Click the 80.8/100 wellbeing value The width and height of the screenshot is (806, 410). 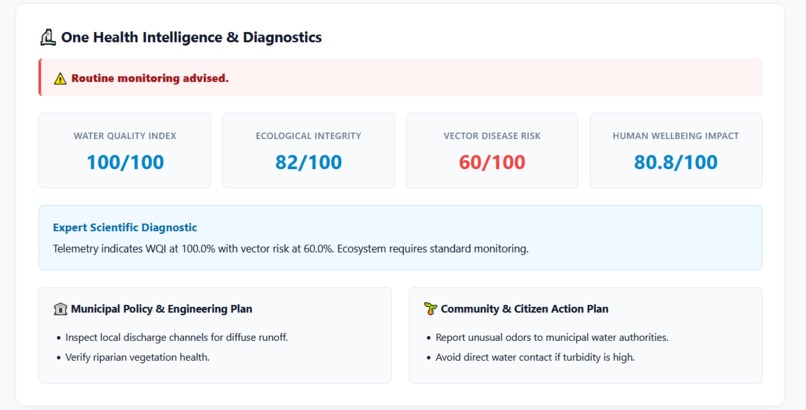click(x=675, y=162)
